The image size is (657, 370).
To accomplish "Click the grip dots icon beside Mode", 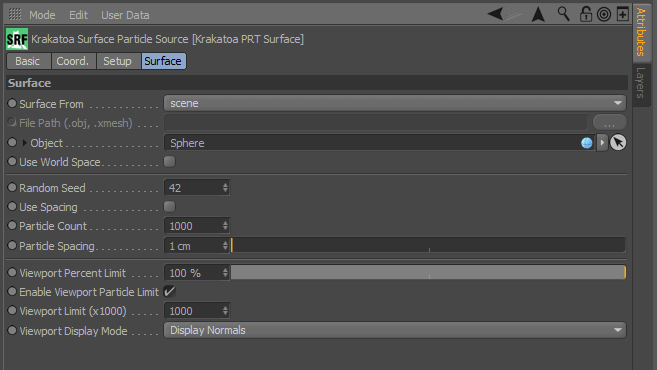I will coord(15,14).
